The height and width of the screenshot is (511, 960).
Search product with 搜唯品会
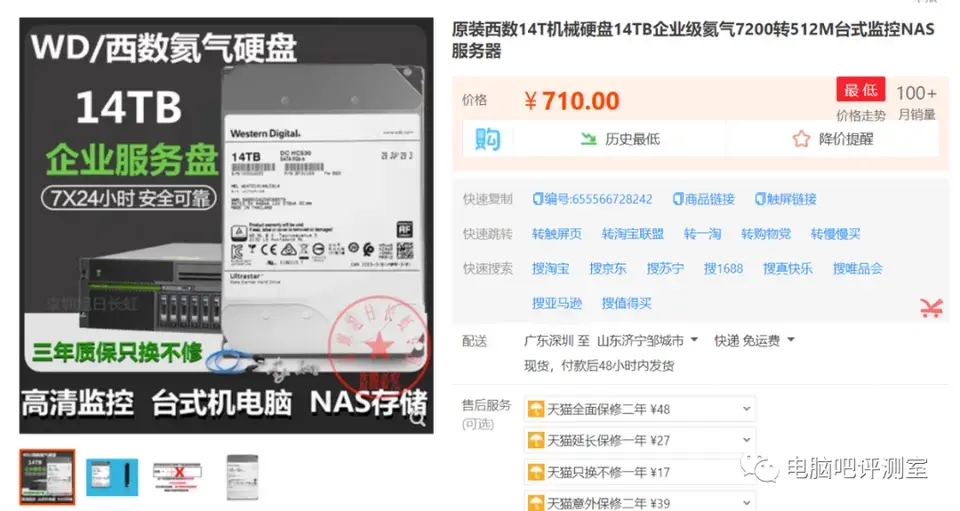pyautogui.click(x=858, y=268)
